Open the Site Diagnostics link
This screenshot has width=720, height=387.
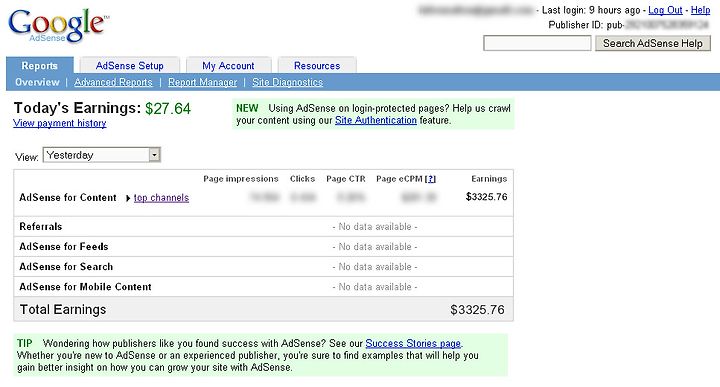click(x=287, y=82)
